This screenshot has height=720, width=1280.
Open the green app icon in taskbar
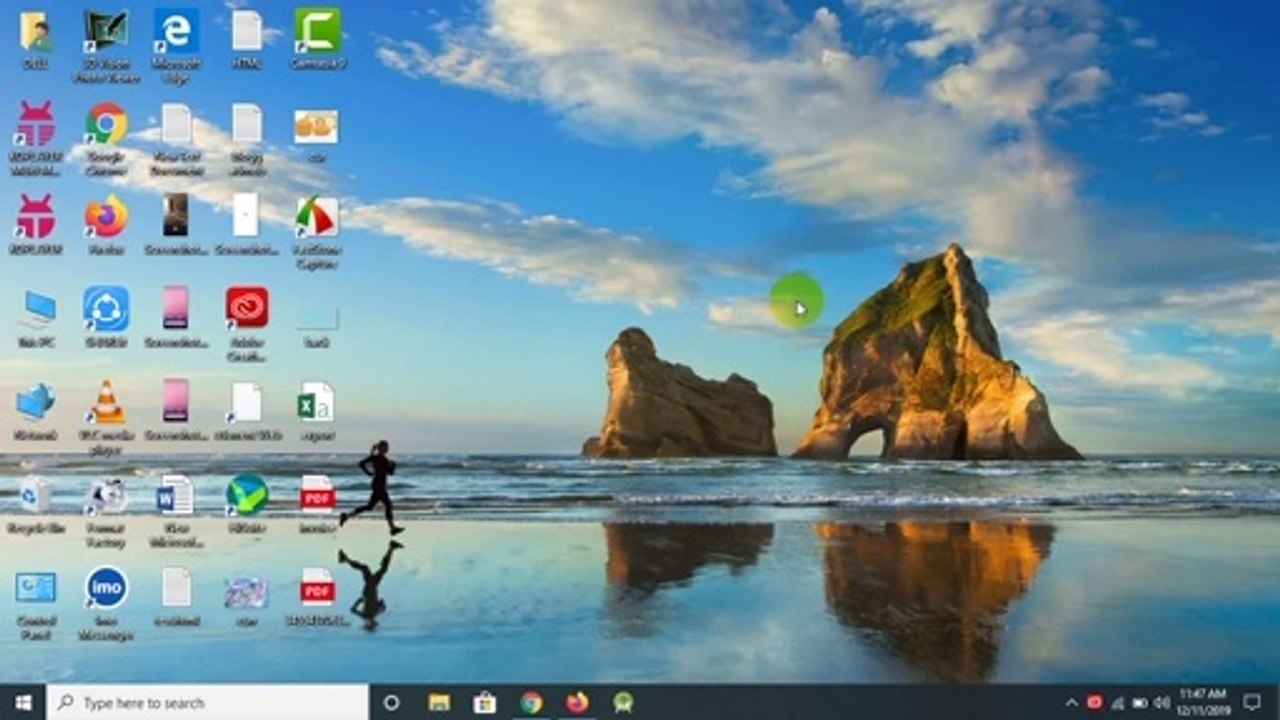623,703
